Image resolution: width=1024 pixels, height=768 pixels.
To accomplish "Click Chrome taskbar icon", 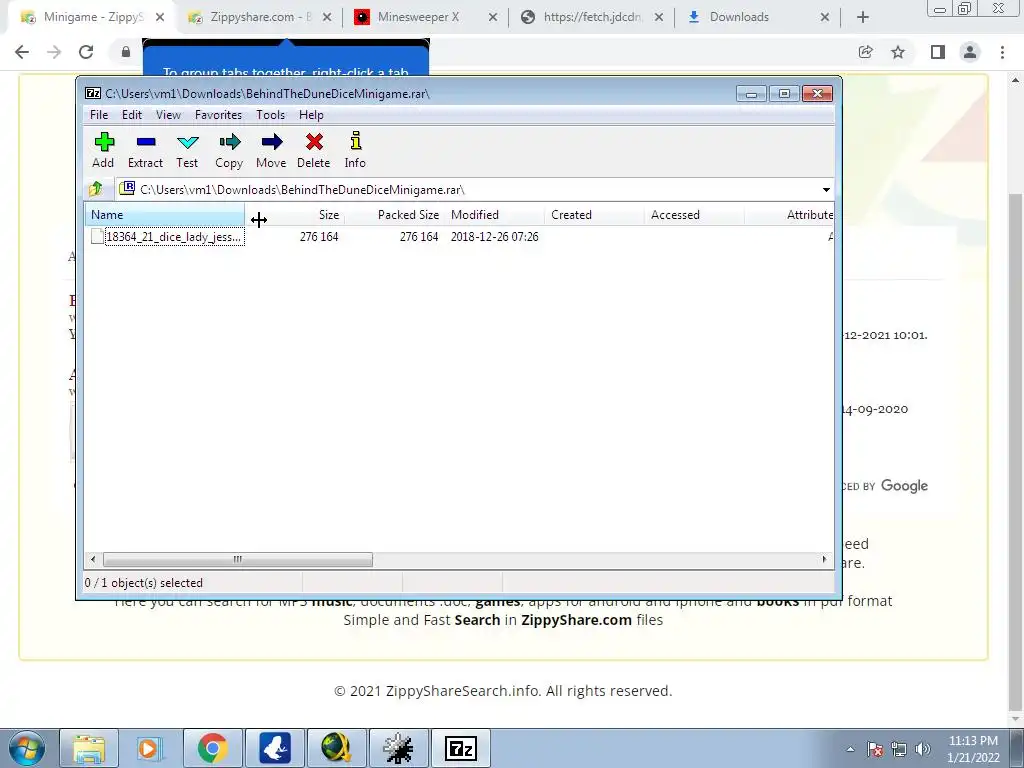I will pos(213,748).
